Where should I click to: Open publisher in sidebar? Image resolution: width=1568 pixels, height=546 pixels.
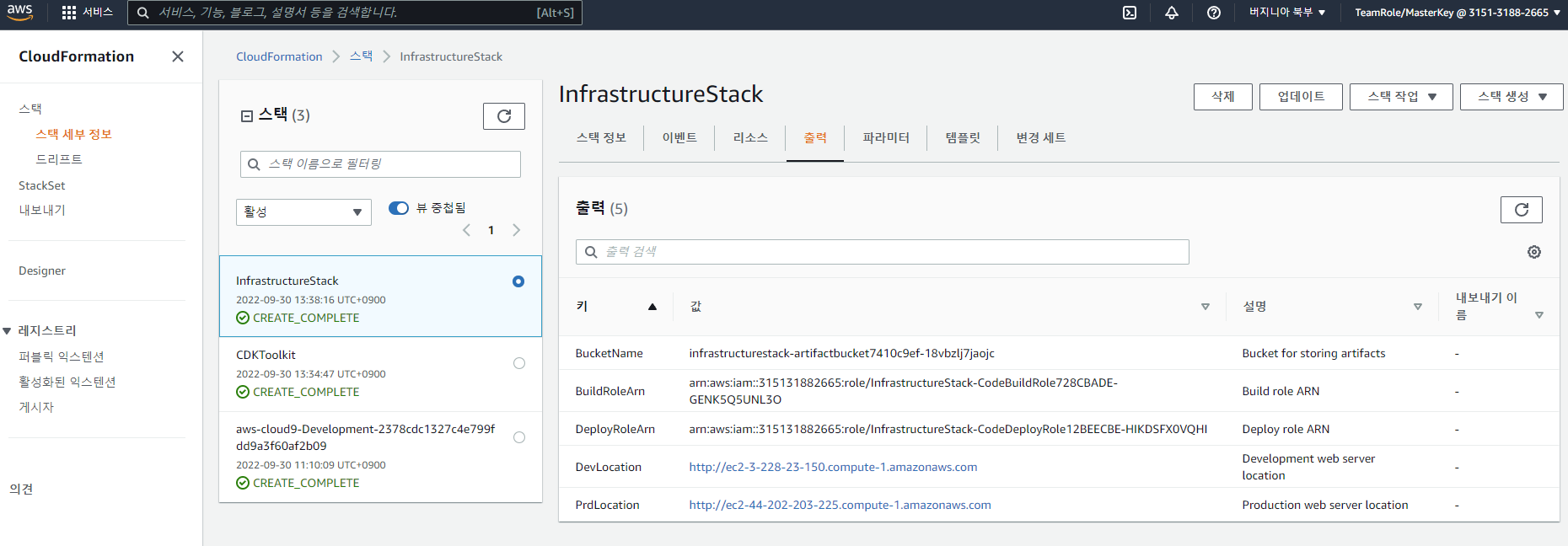coord(36,408)
